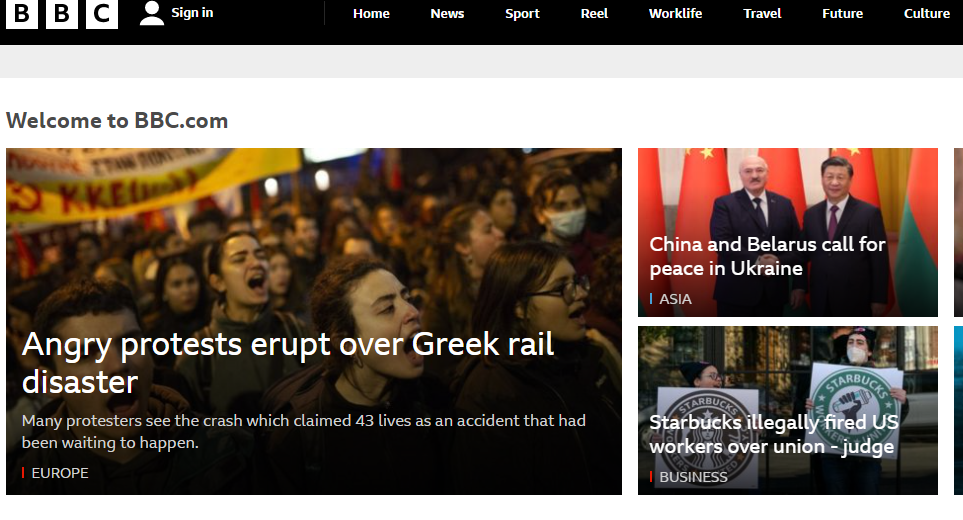Click the BBC logo

pyautogui.click(x=62, y=14)
